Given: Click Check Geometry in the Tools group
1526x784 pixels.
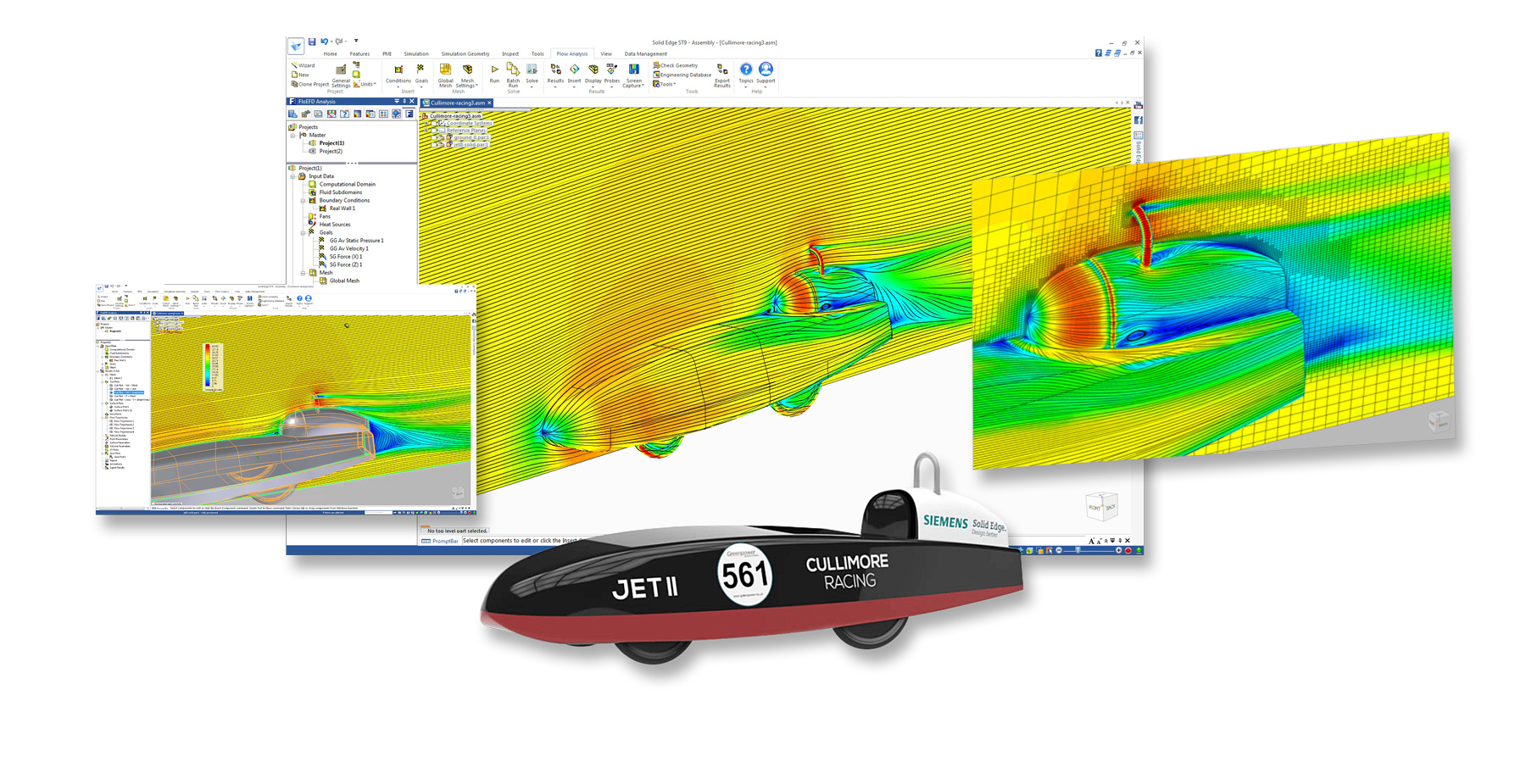Looking at the screenshot, I should [676, 65].
